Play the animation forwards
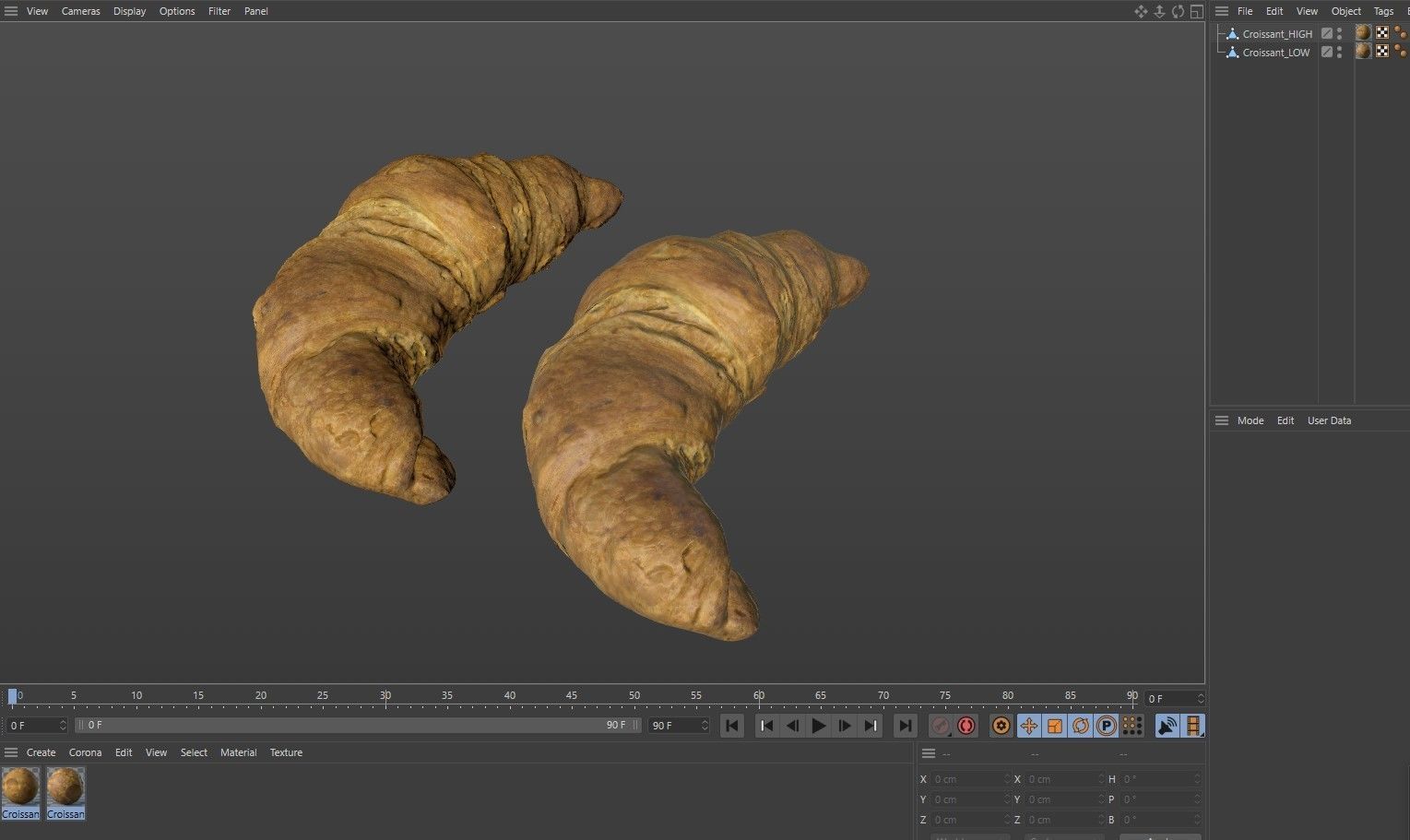The image size is (1410, 840). (x=818, y=726)
